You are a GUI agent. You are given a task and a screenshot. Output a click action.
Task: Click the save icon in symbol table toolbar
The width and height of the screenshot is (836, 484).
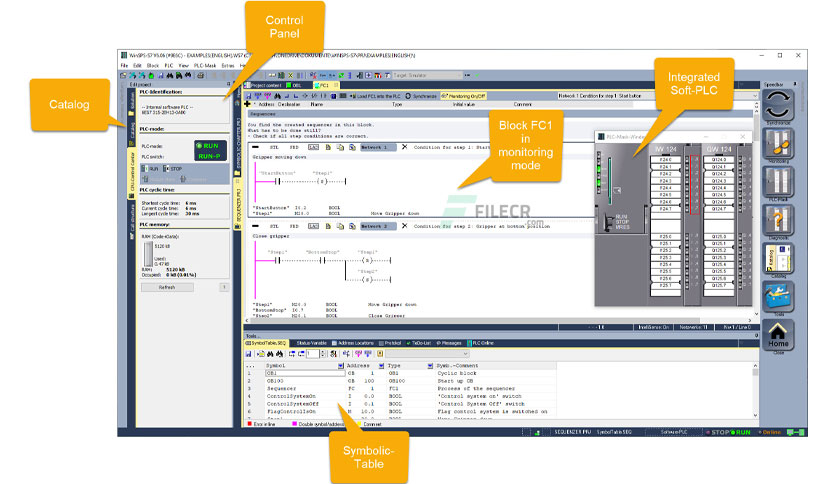point(248,353)
